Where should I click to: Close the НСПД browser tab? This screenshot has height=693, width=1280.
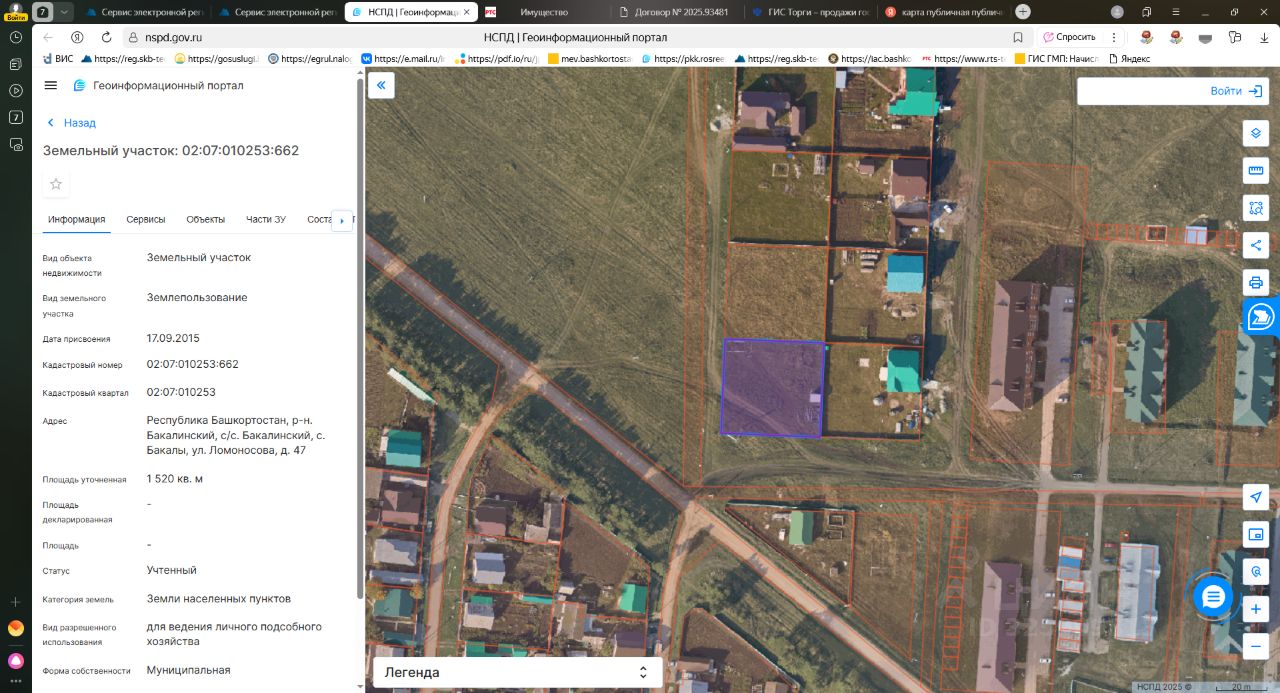pos(466,12)
